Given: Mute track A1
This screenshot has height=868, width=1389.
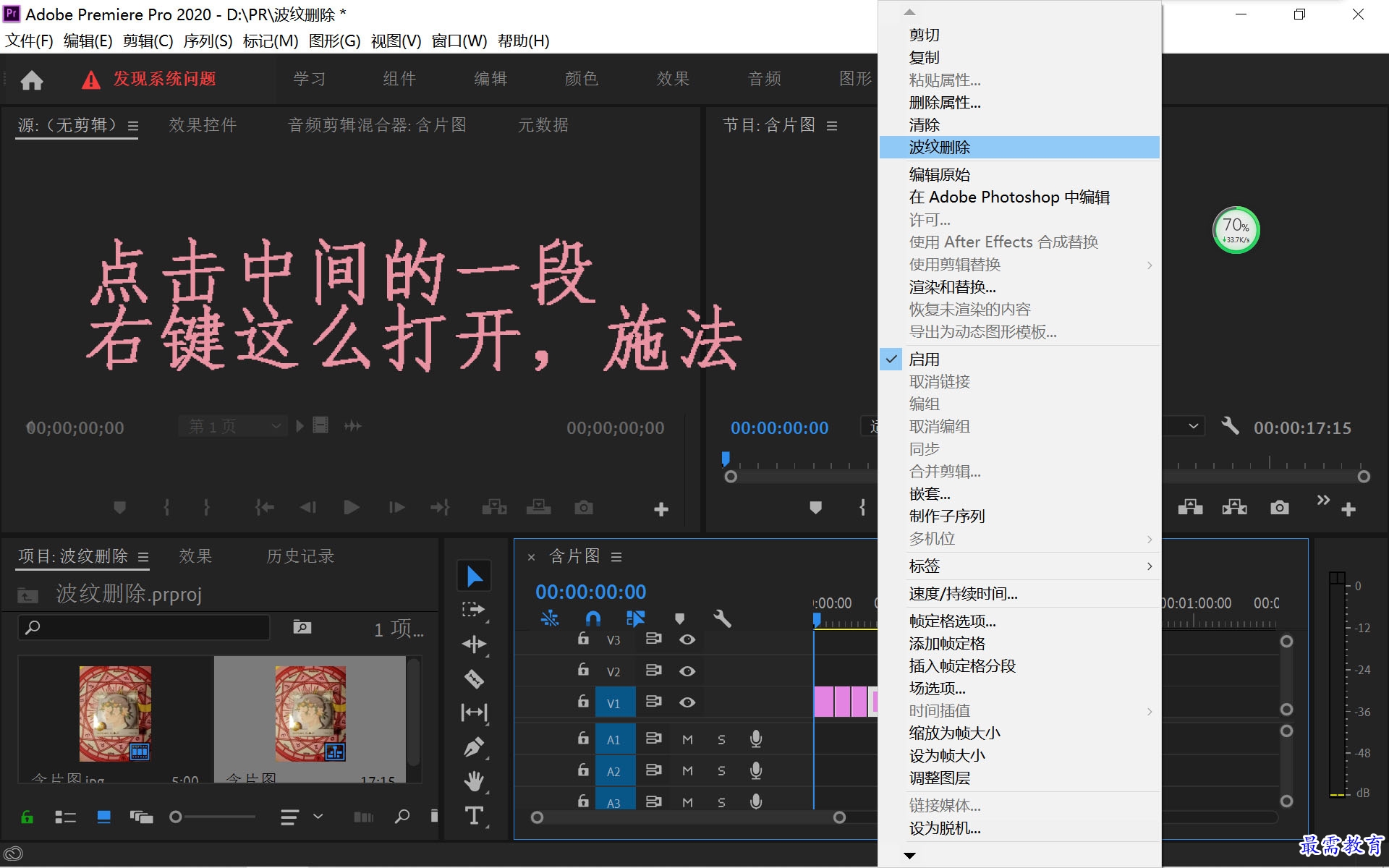Looking at the screenshot, I should tap(687, 740).
